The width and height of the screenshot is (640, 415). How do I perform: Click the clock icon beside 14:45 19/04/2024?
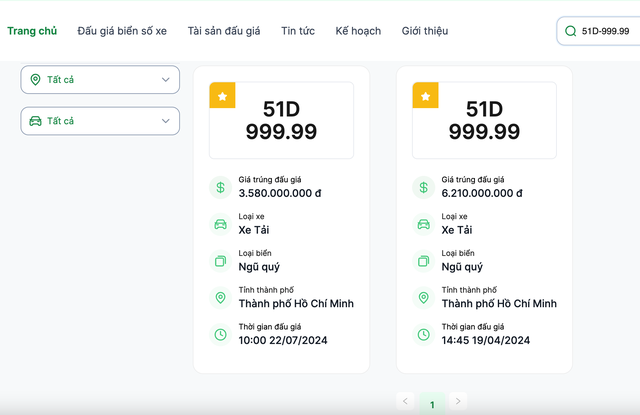coord(424,334)
